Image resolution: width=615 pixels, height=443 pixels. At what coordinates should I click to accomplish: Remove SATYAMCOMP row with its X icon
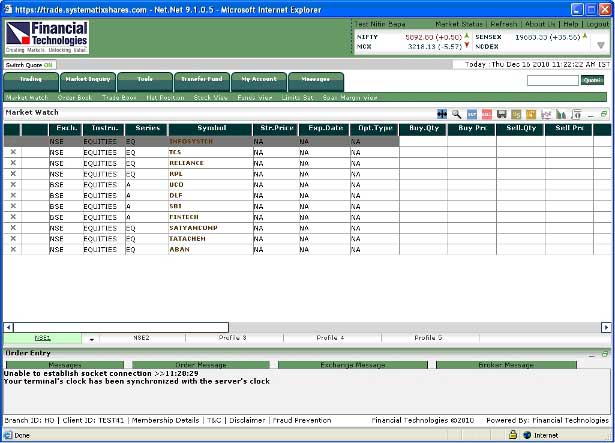(13, 228)
